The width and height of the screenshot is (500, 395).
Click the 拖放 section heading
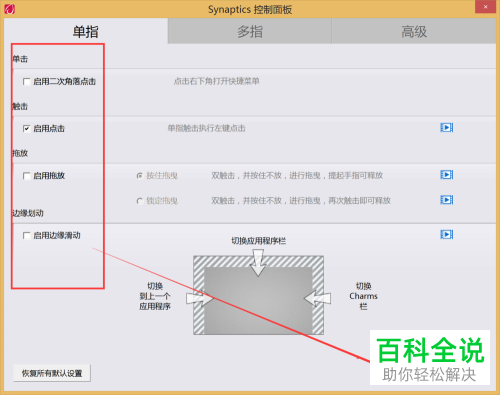click(x=20, y=153)
